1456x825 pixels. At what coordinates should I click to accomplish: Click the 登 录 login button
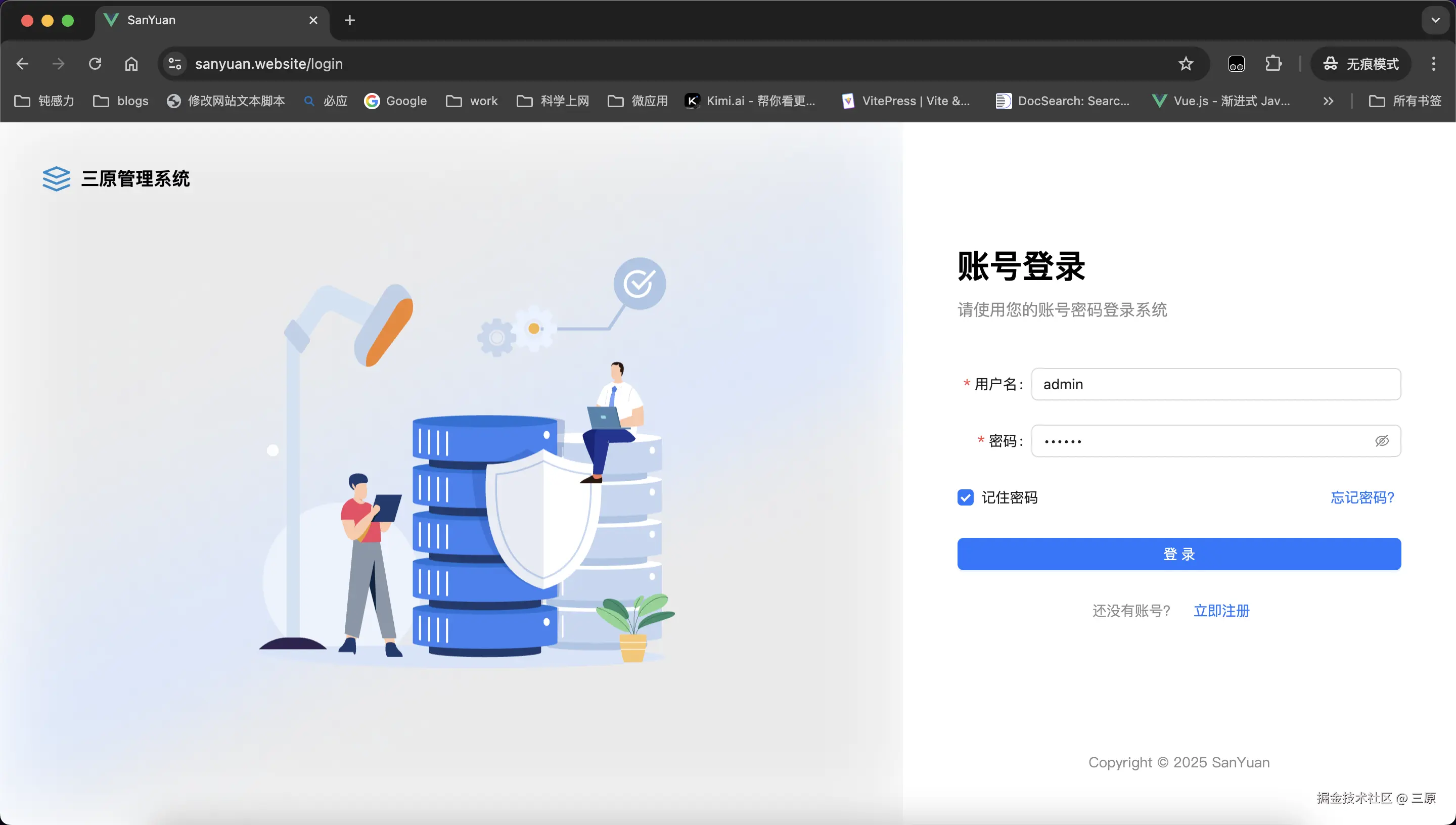[1179, 554]
